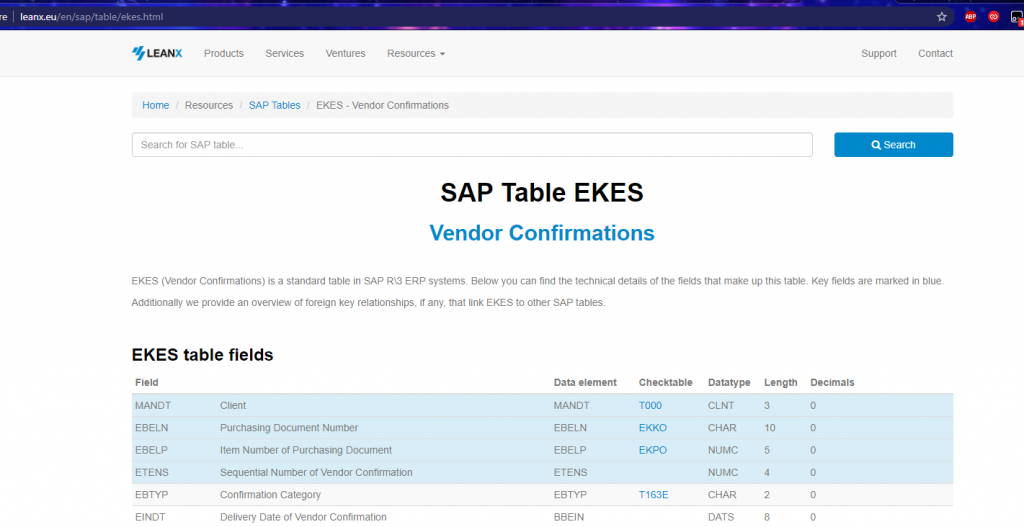
Task: Click the Resources breadcrumb text
Action: [x=209, y=105]
